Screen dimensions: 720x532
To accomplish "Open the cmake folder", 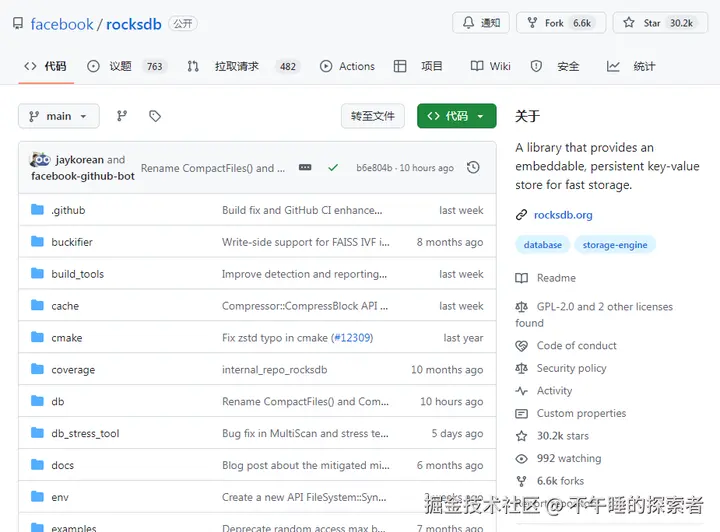I will click(67, 338).
